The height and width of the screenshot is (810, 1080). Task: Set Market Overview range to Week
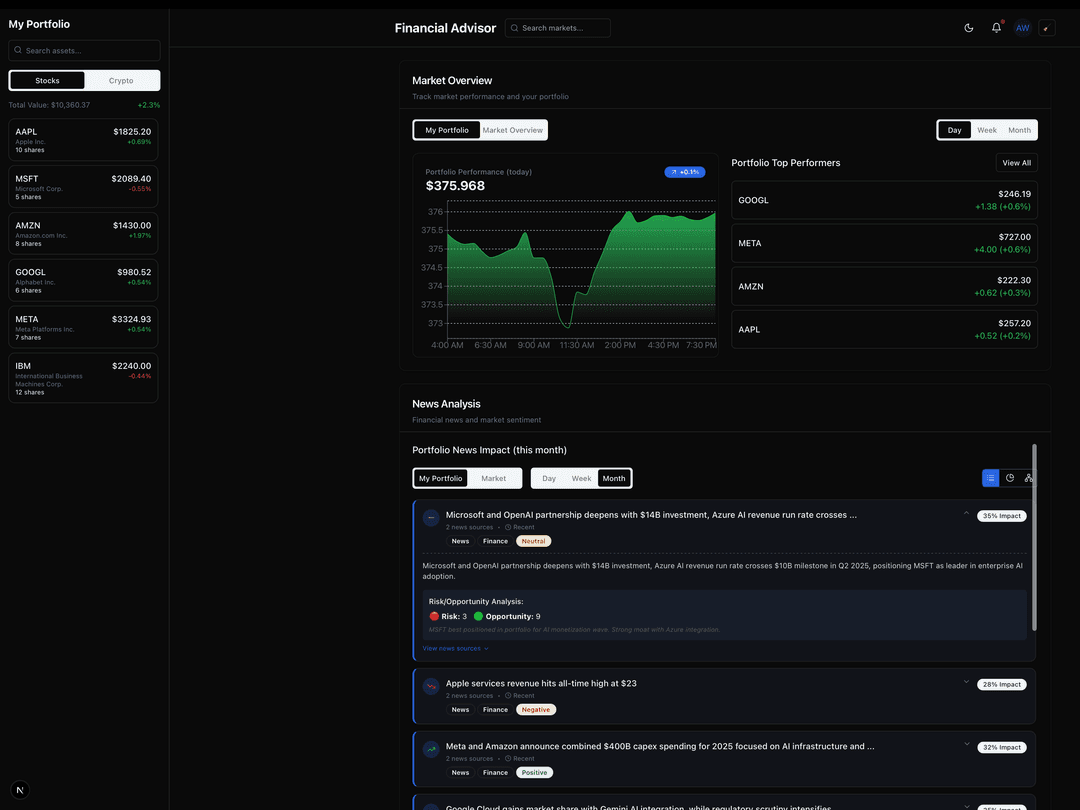pos(987,130)
